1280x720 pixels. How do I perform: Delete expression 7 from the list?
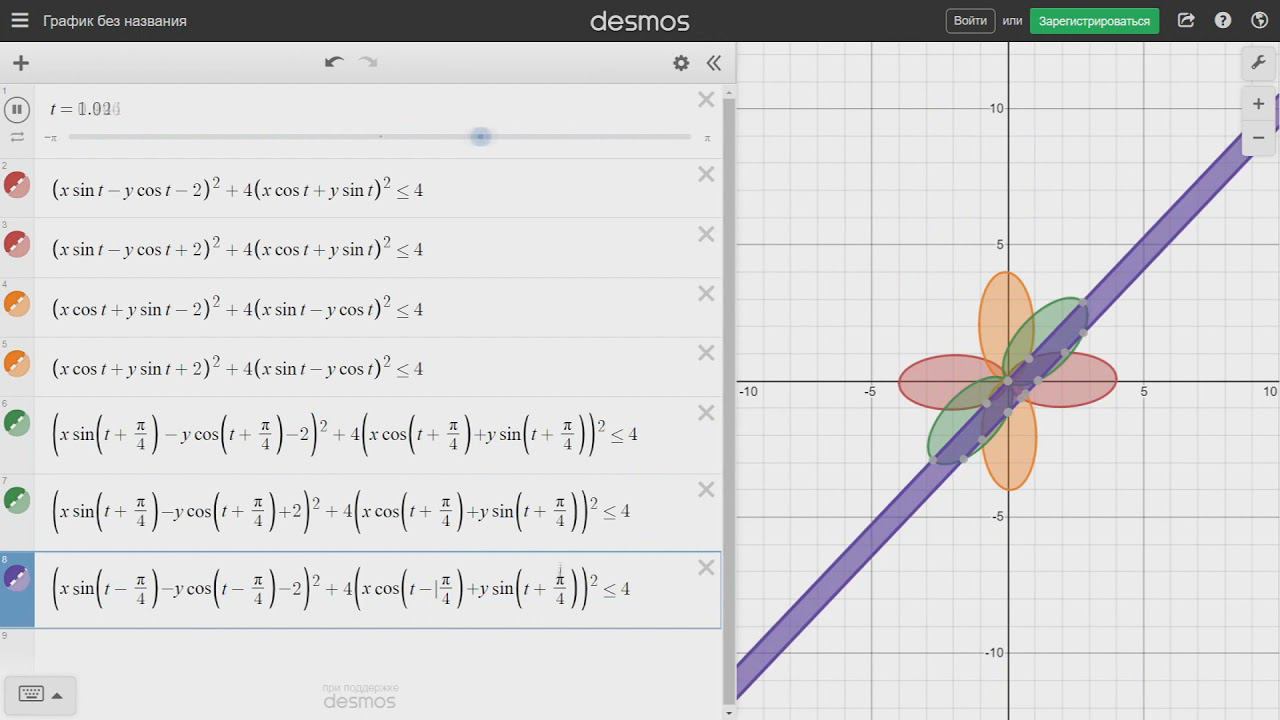(706, 490)
